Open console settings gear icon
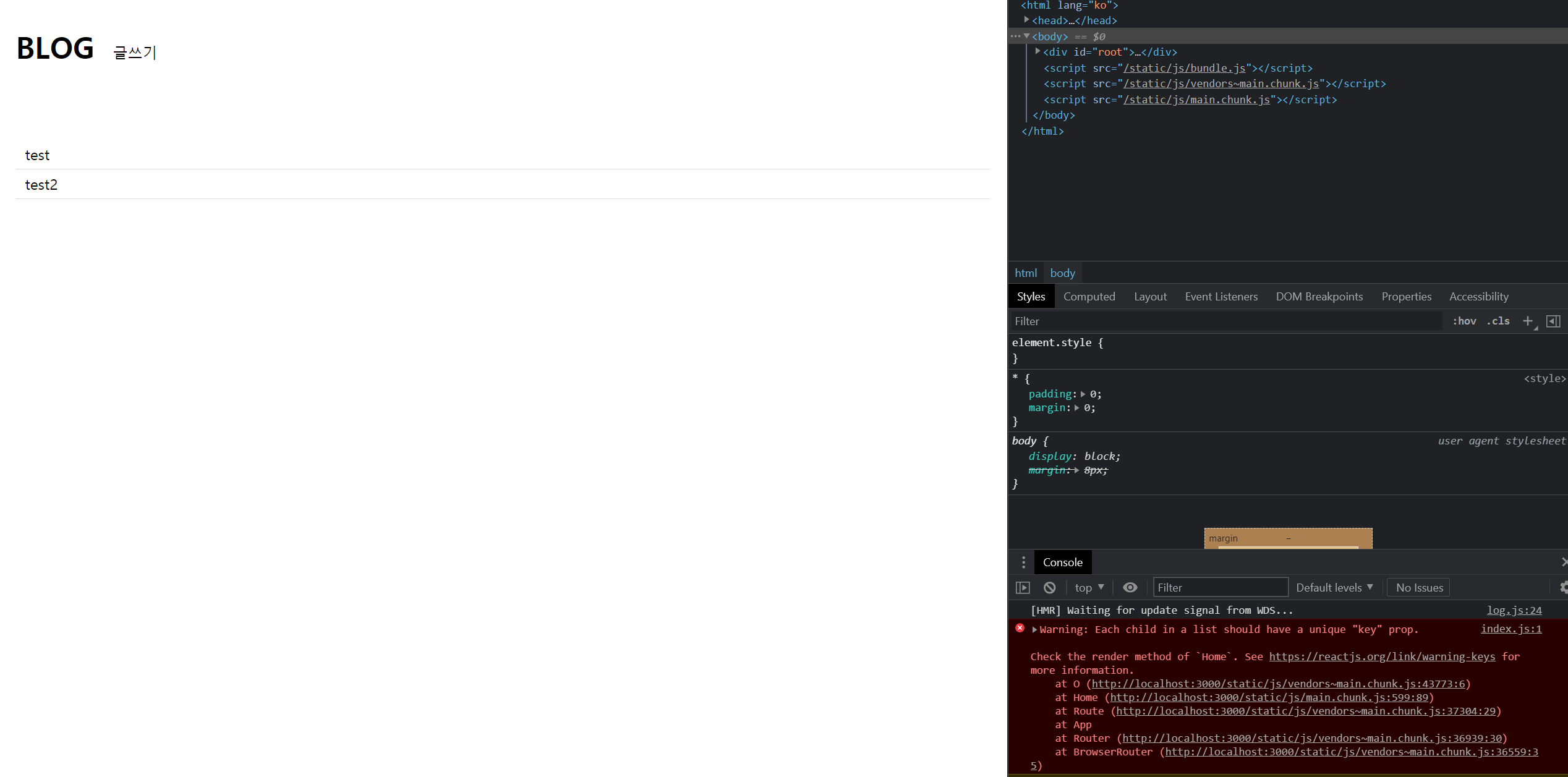The image size is (1568, 777). (x=1563, y=588)
